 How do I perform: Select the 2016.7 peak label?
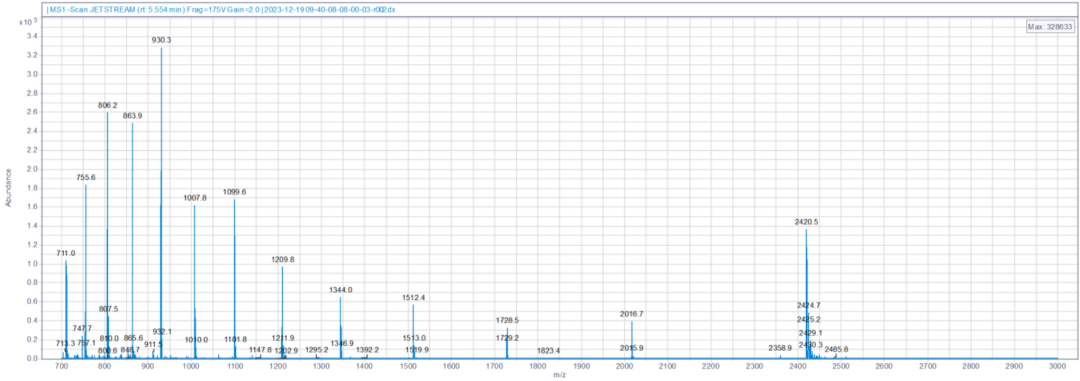(632, 314)
